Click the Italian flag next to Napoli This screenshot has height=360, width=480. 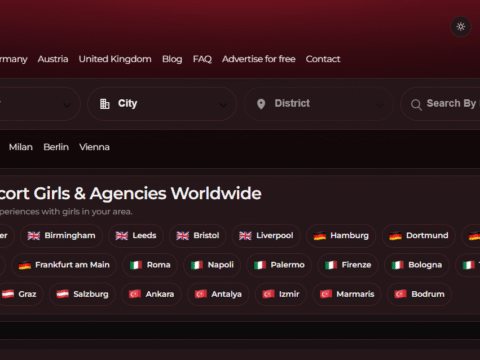point(197,265)
